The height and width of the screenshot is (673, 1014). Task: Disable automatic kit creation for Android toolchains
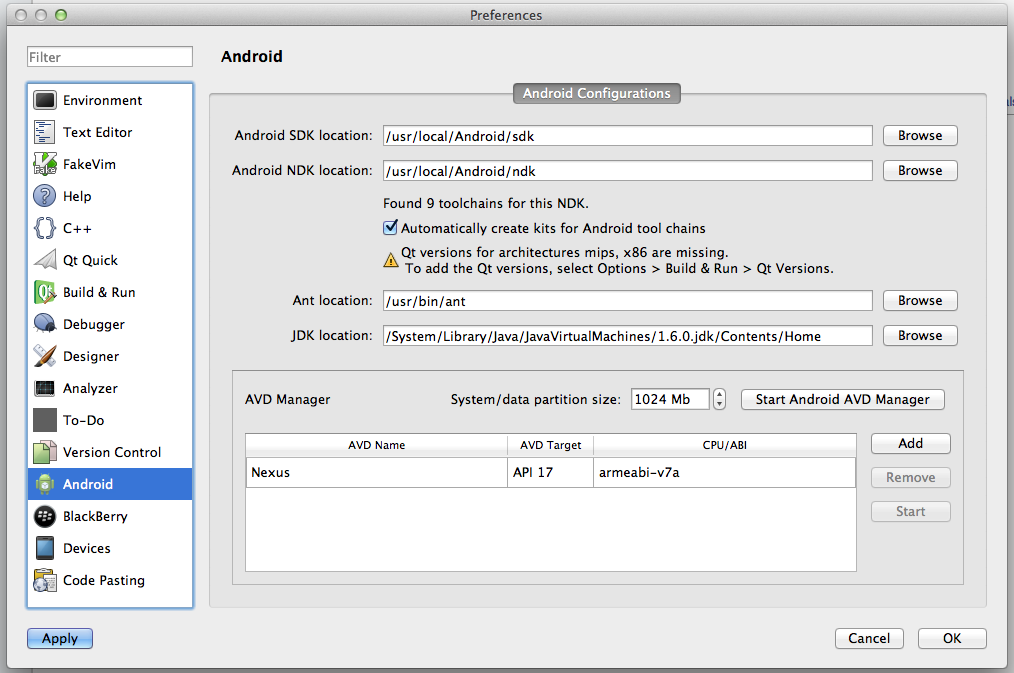coord(390,228)
